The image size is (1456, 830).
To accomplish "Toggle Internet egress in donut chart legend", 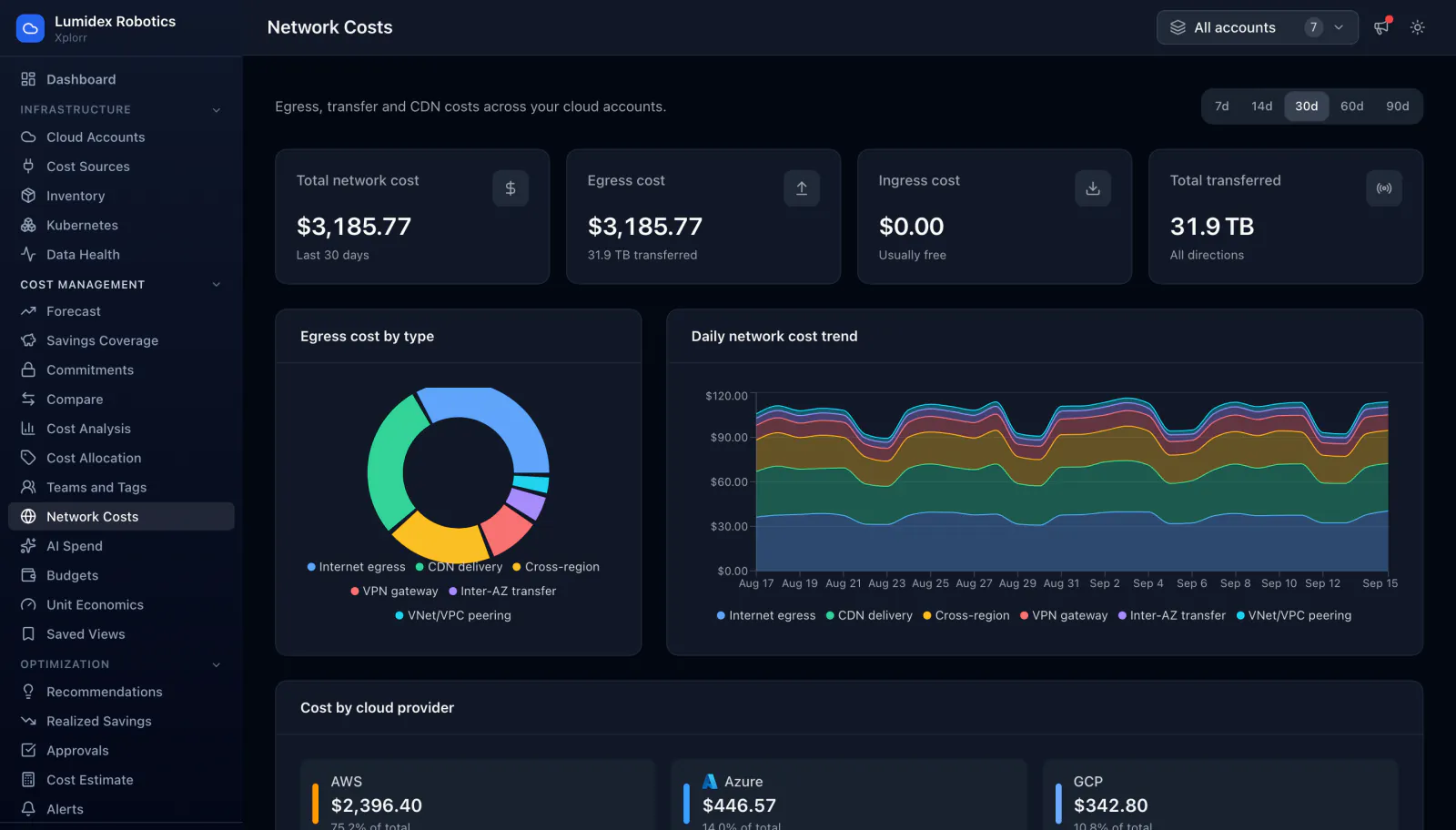I will pos(356,567).
